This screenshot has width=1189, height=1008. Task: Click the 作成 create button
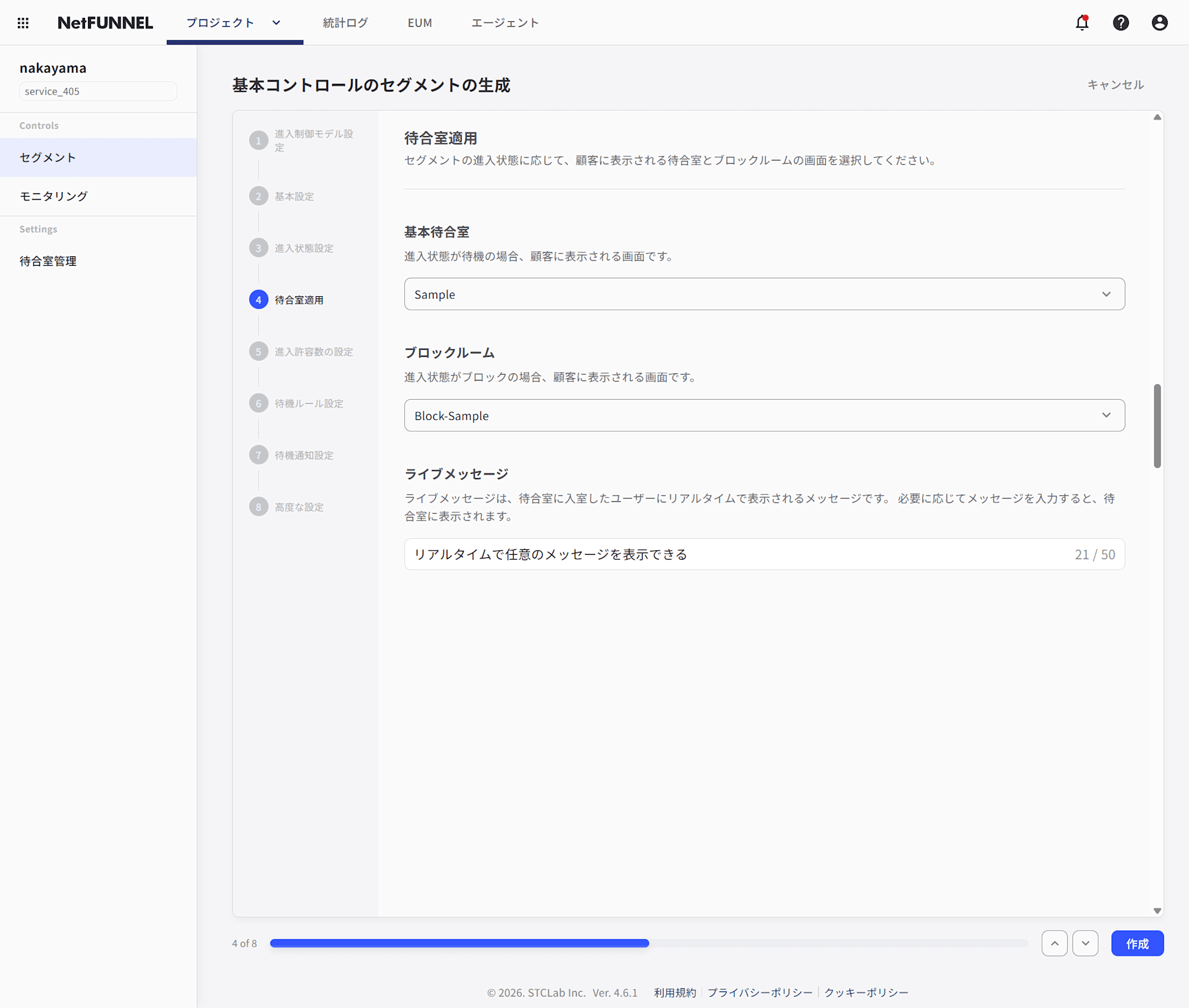click(1137, 943)
